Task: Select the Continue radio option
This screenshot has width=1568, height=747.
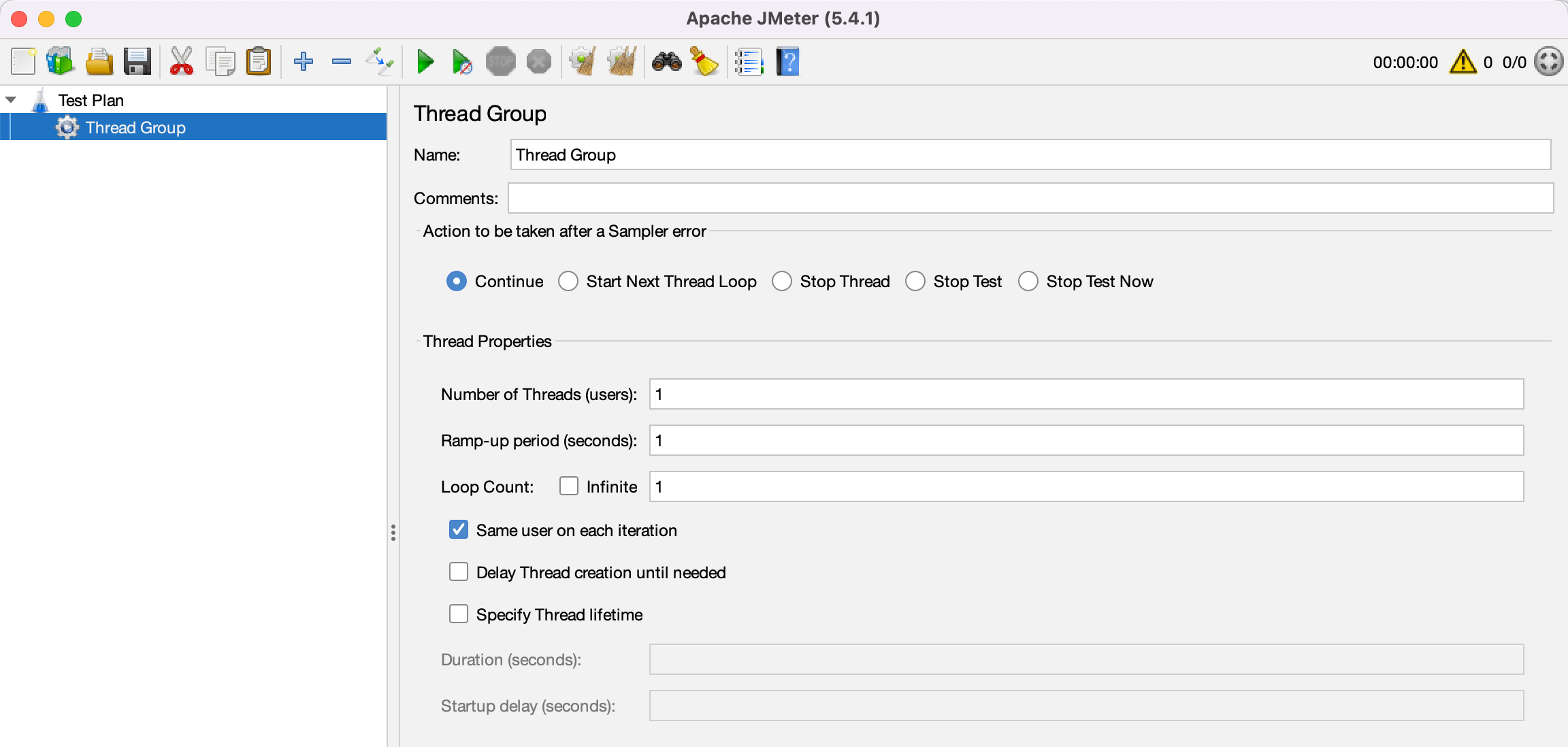Action: (457, 281)
